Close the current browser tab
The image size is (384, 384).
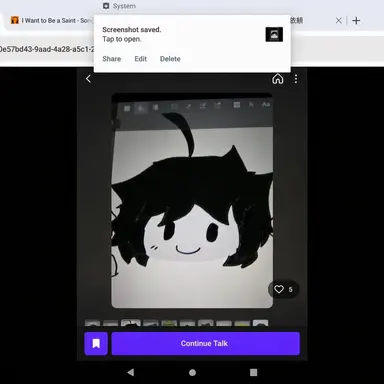coord(338,21)
